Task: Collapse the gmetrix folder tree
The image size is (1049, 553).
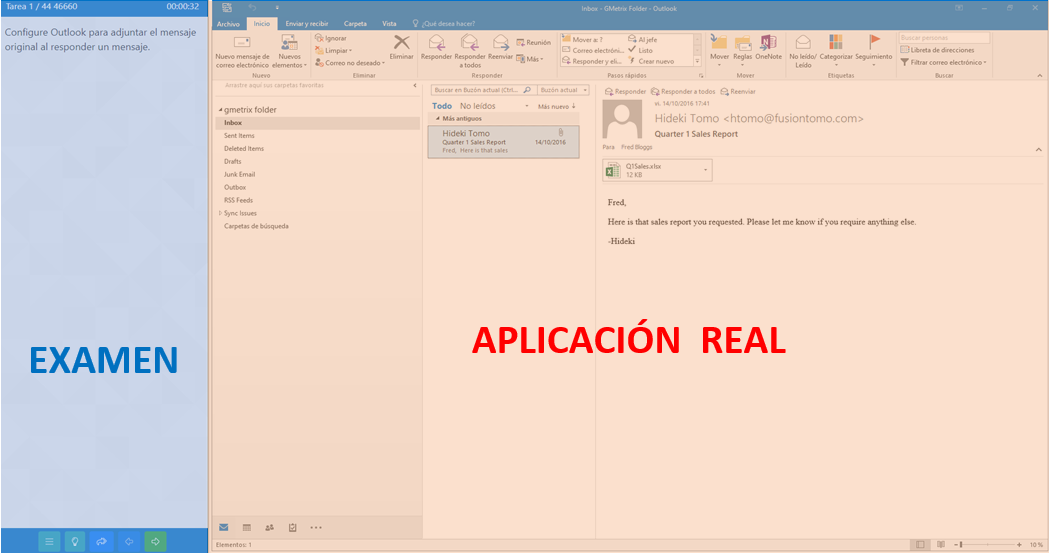Action: pyautogui.click(x=220, y=110)
